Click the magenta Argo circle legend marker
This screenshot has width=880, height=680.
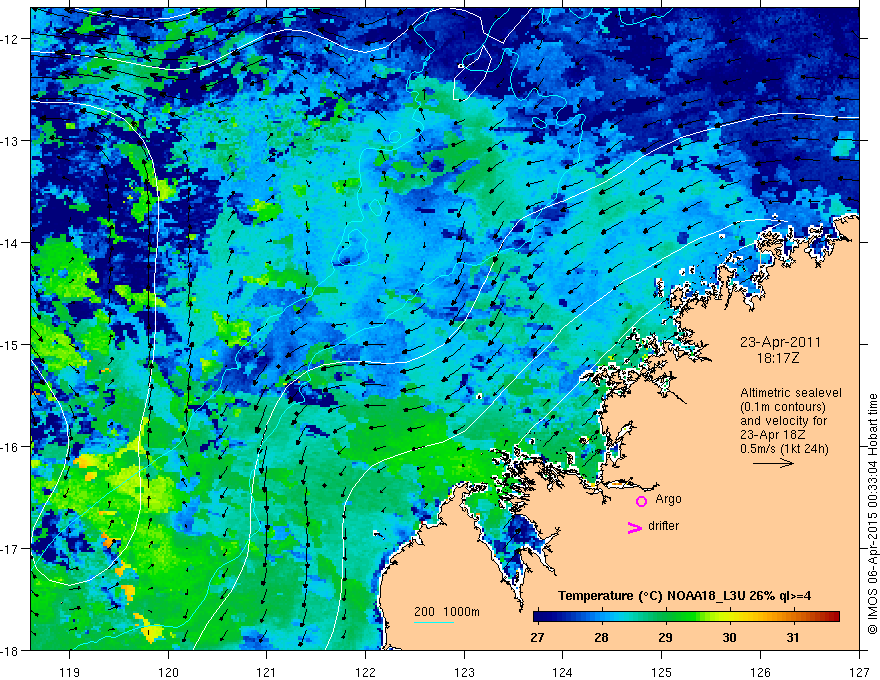pos(641,501)
